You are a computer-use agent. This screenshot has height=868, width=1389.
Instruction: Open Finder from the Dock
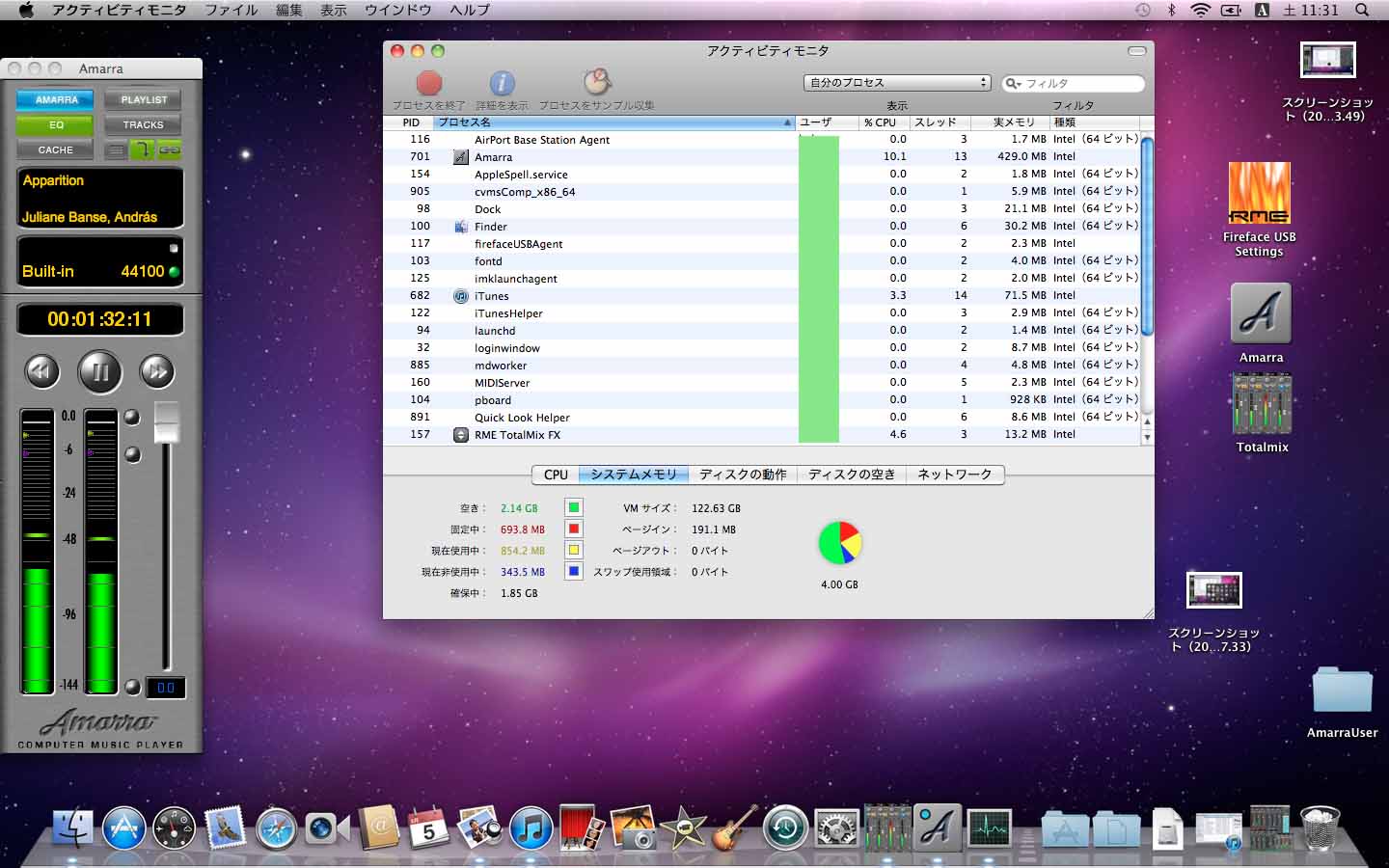point(72,827)
